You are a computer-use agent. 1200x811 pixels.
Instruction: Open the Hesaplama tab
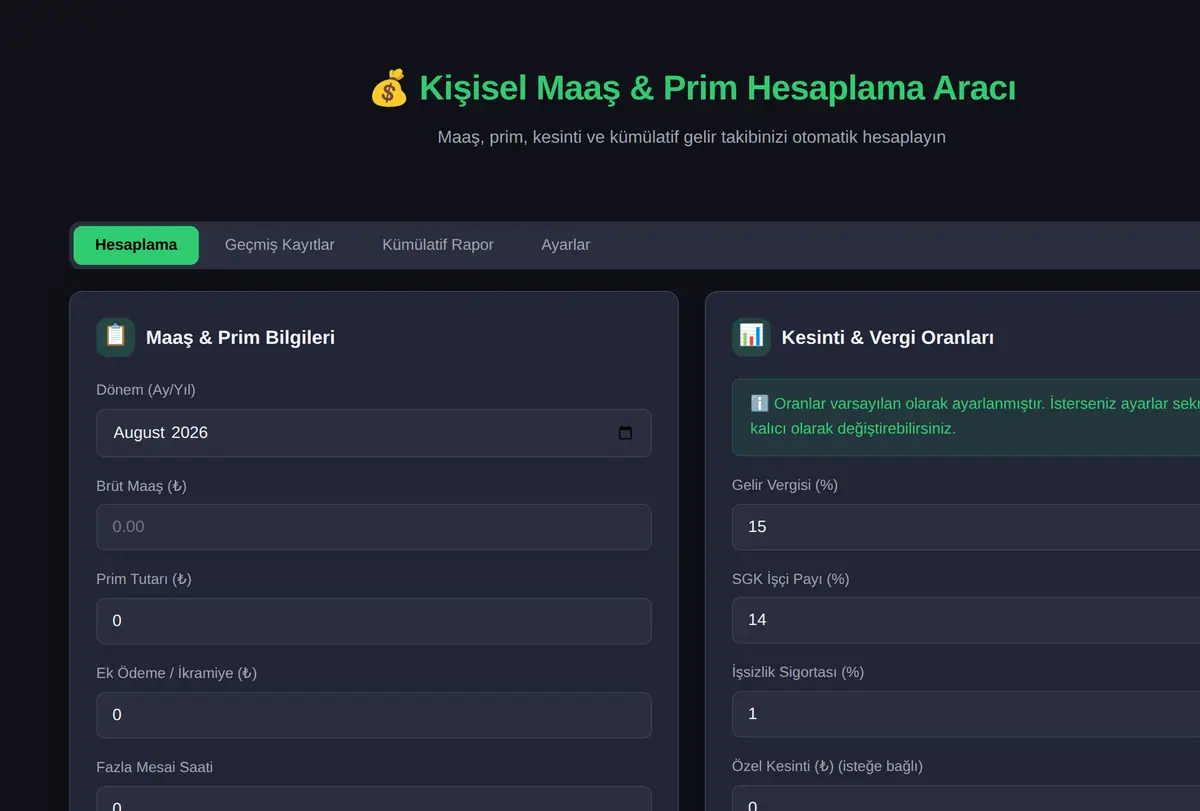point(136,245)
